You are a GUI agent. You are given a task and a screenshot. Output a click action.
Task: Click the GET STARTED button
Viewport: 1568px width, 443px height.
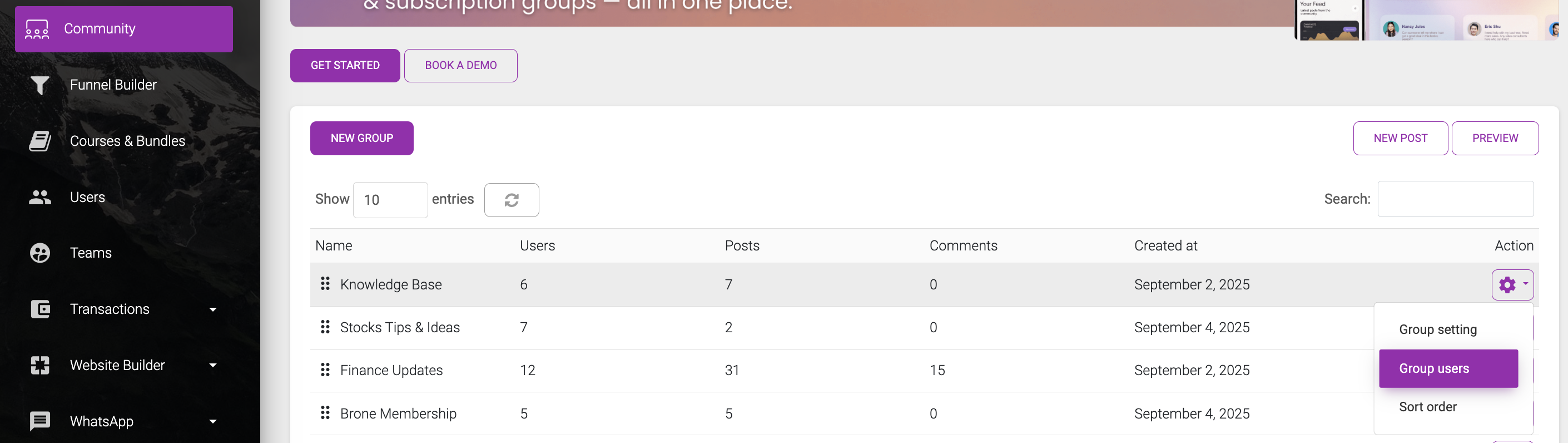(x=345, y=66)
